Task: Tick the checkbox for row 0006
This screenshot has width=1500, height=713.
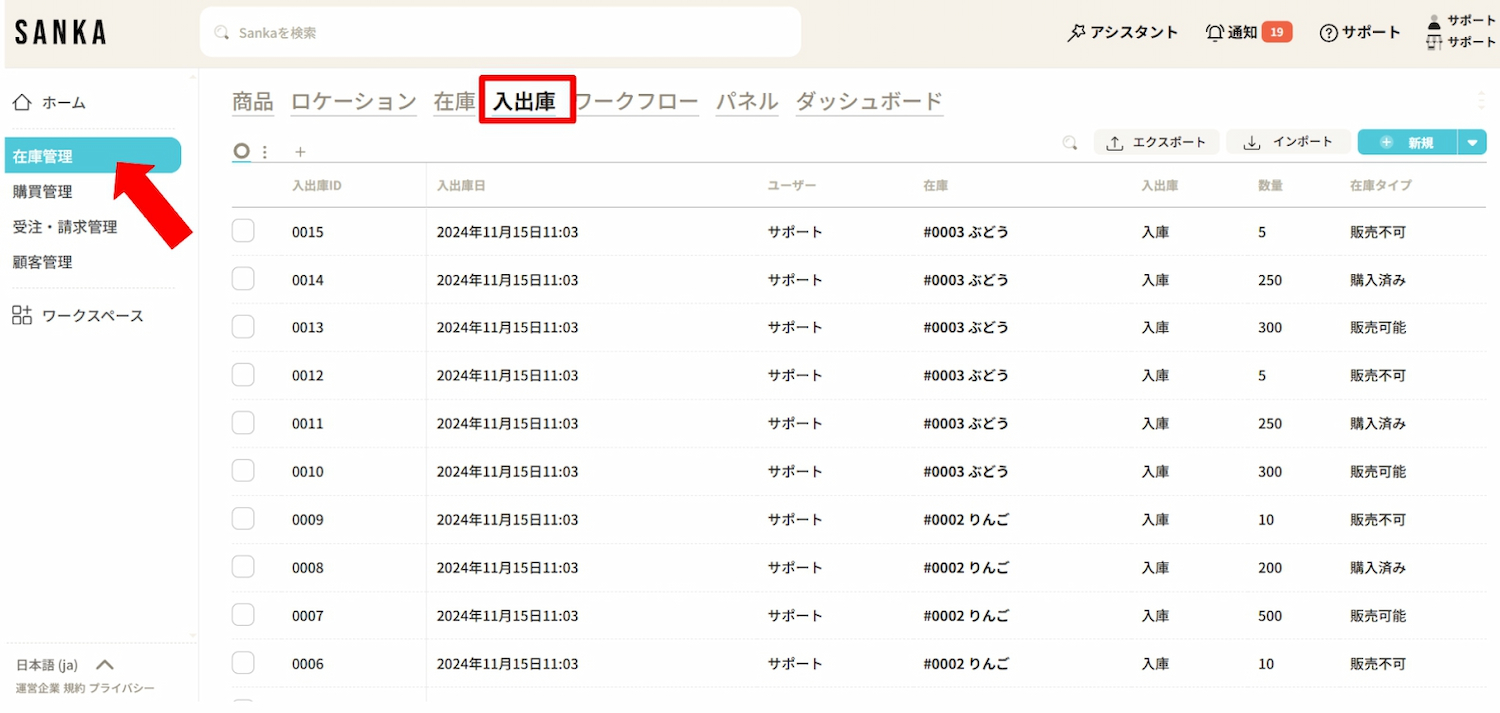Action: coord(243,663)
